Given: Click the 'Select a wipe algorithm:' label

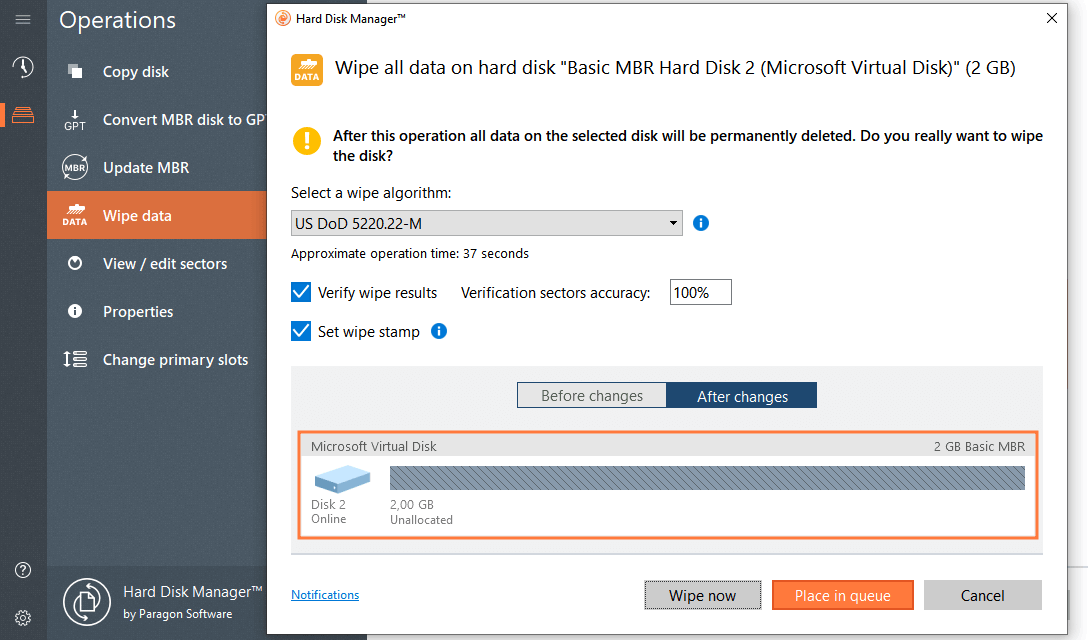Looking at the screenshot, I should coord(371,193).
